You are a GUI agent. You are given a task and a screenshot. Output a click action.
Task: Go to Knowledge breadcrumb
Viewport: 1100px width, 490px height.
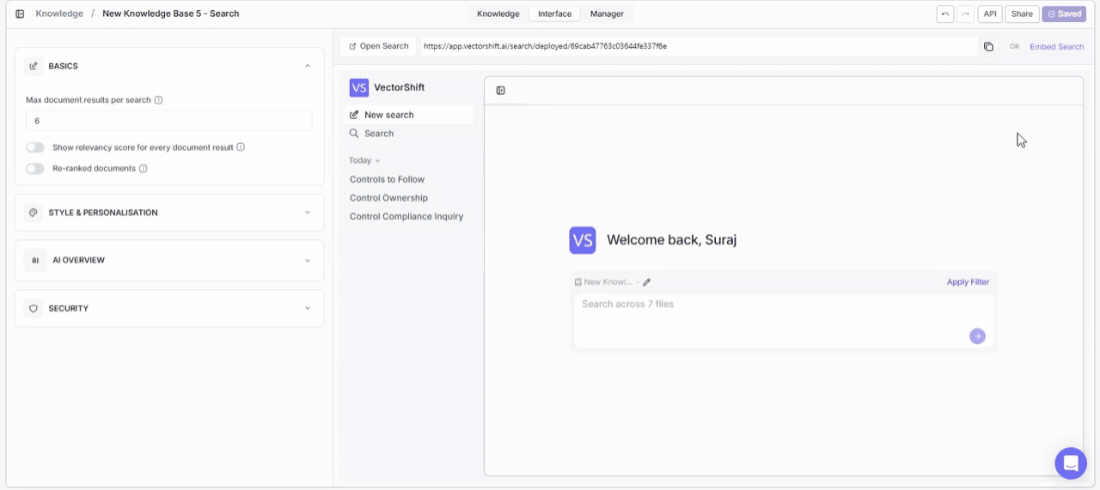point(59,13)
